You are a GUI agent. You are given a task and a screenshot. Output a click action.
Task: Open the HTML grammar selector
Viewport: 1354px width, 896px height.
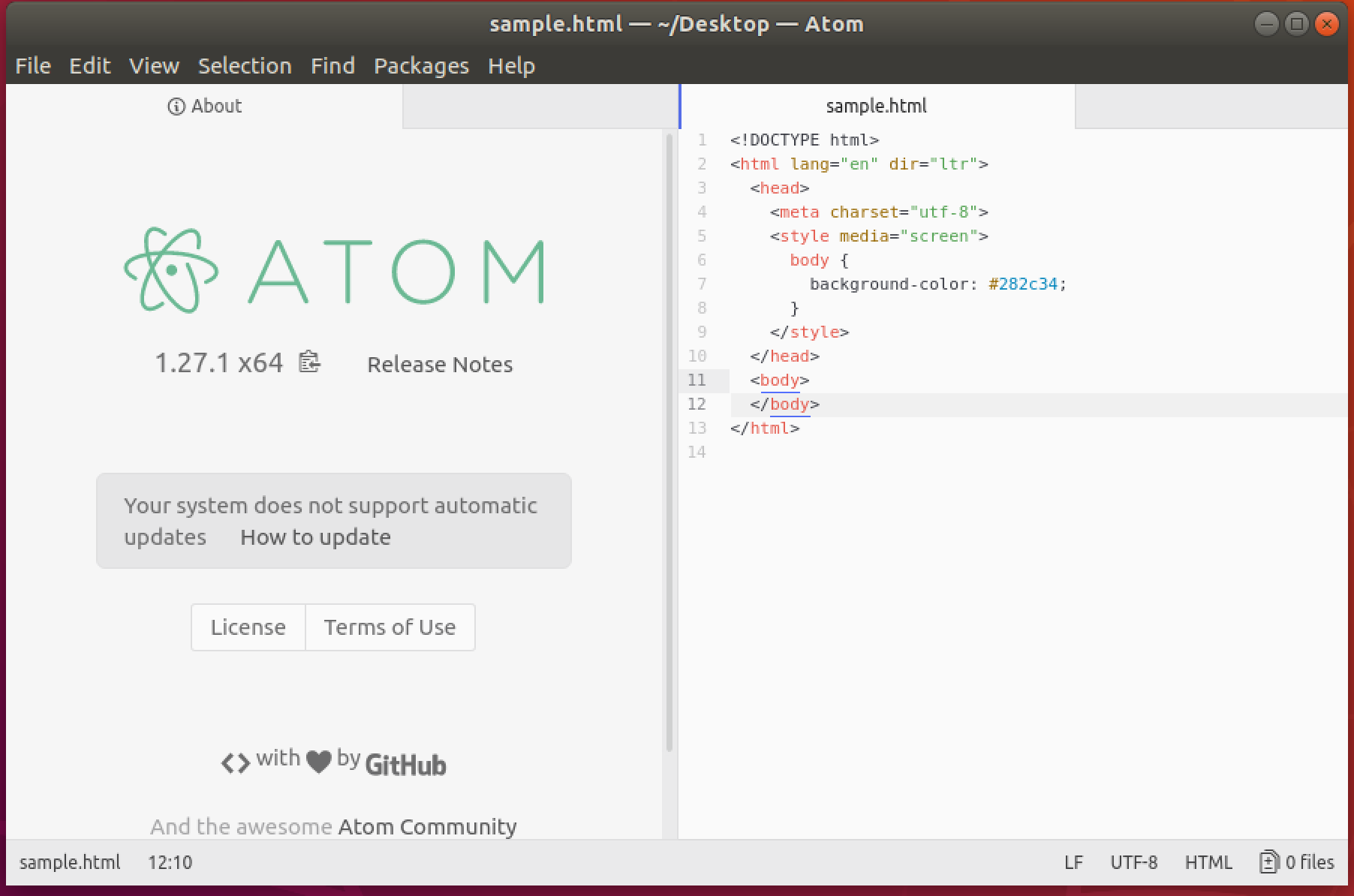point(1208,862)
